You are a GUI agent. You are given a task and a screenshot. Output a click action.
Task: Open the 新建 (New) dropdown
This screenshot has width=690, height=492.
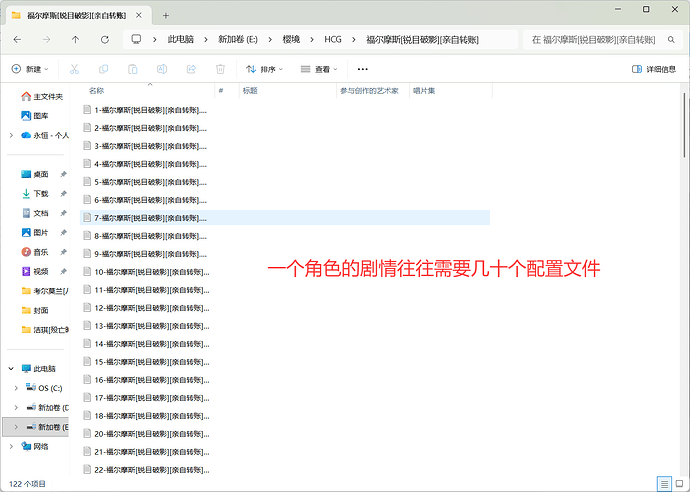30,69
